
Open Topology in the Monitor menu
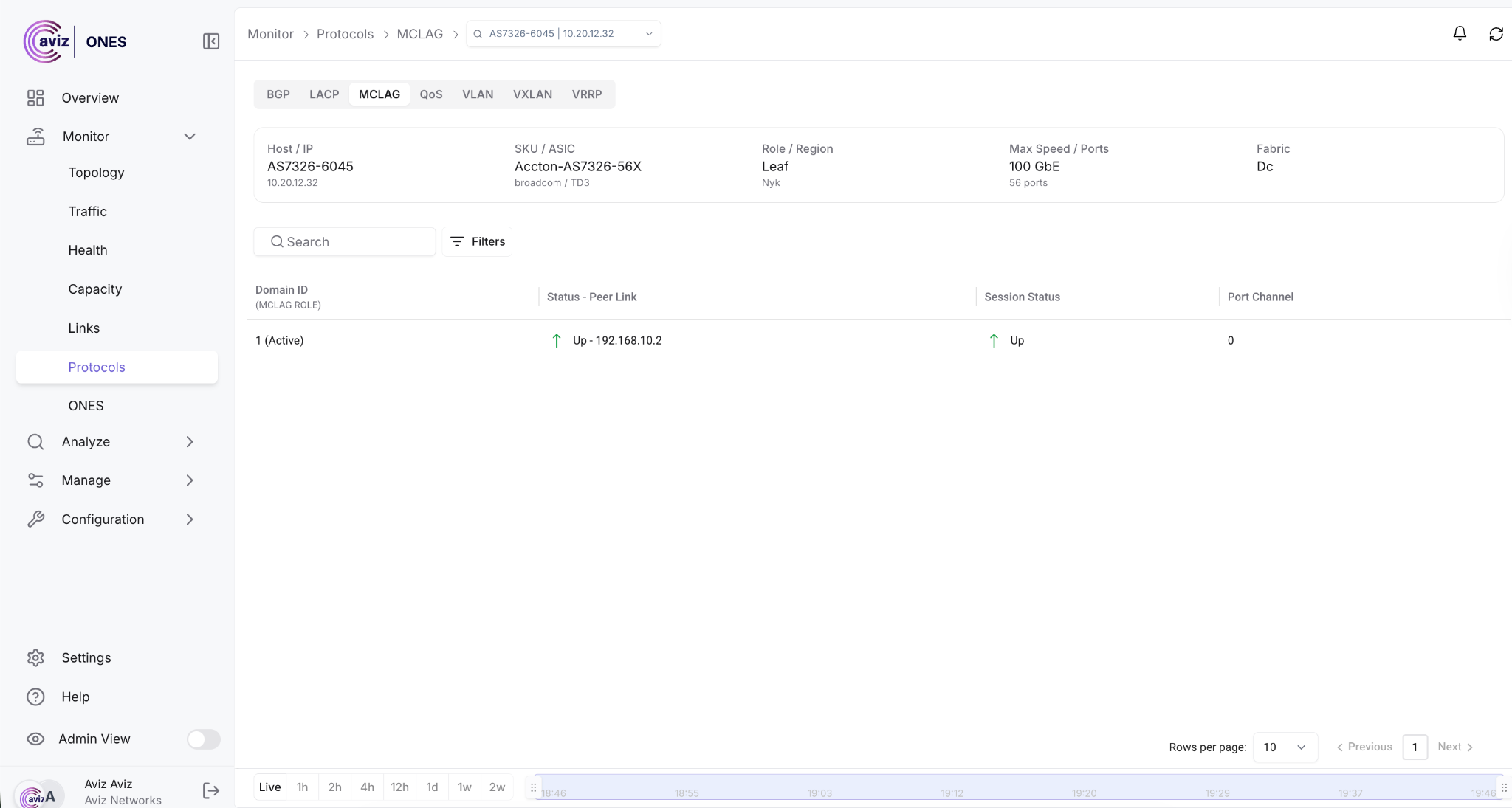(96, 173)
